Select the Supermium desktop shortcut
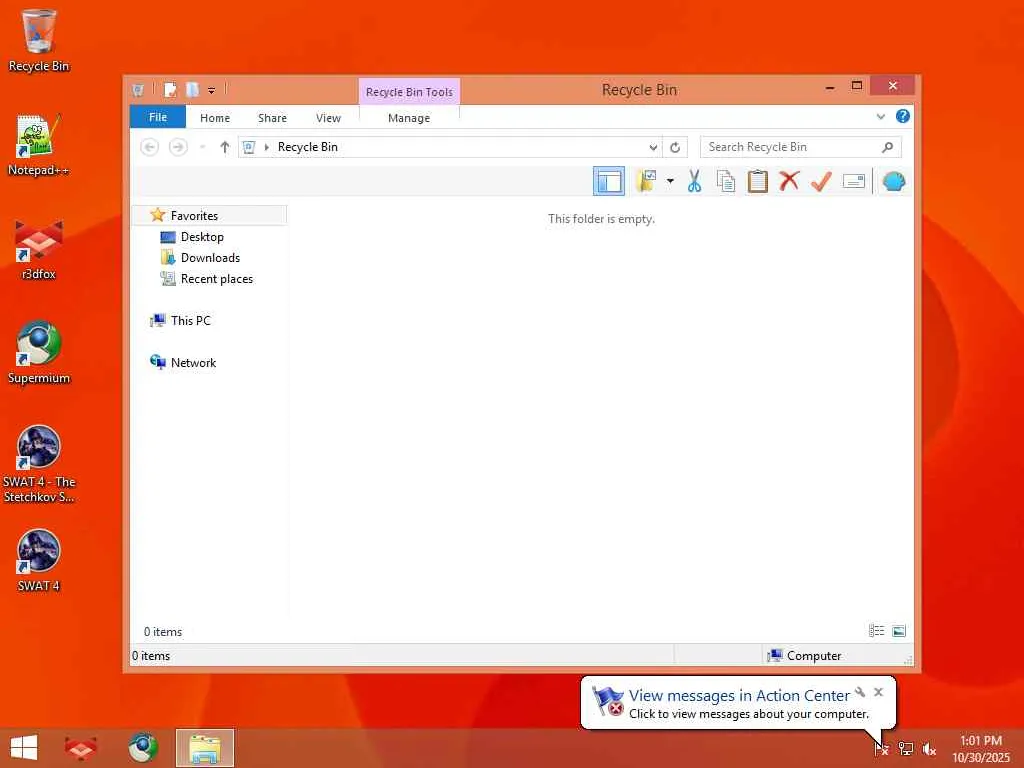 [39, 353]
